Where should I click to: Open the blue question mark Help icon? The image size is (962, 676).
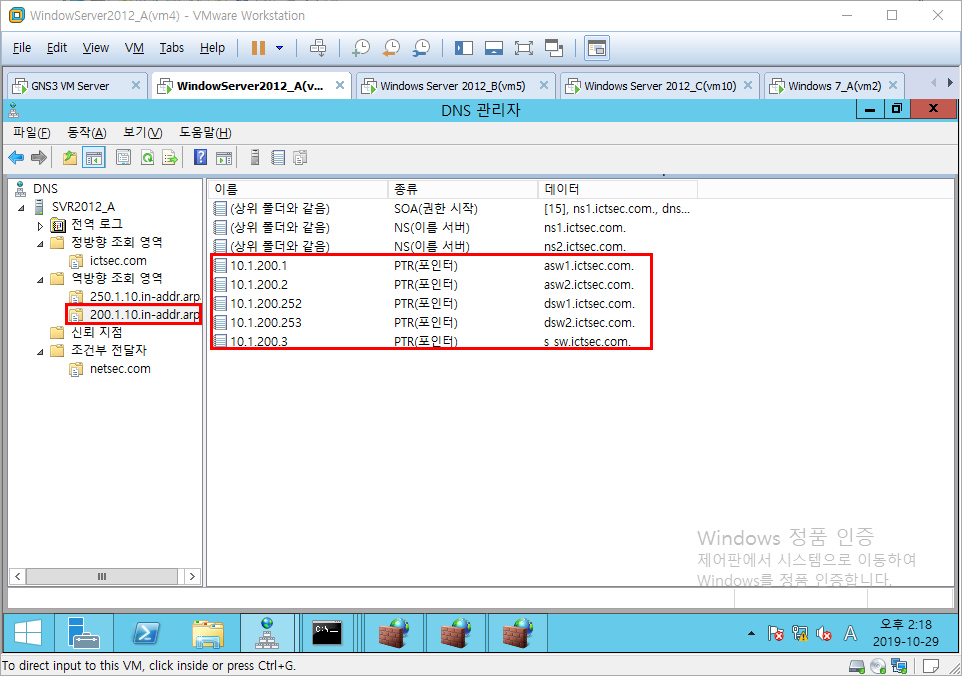point(200,158)
